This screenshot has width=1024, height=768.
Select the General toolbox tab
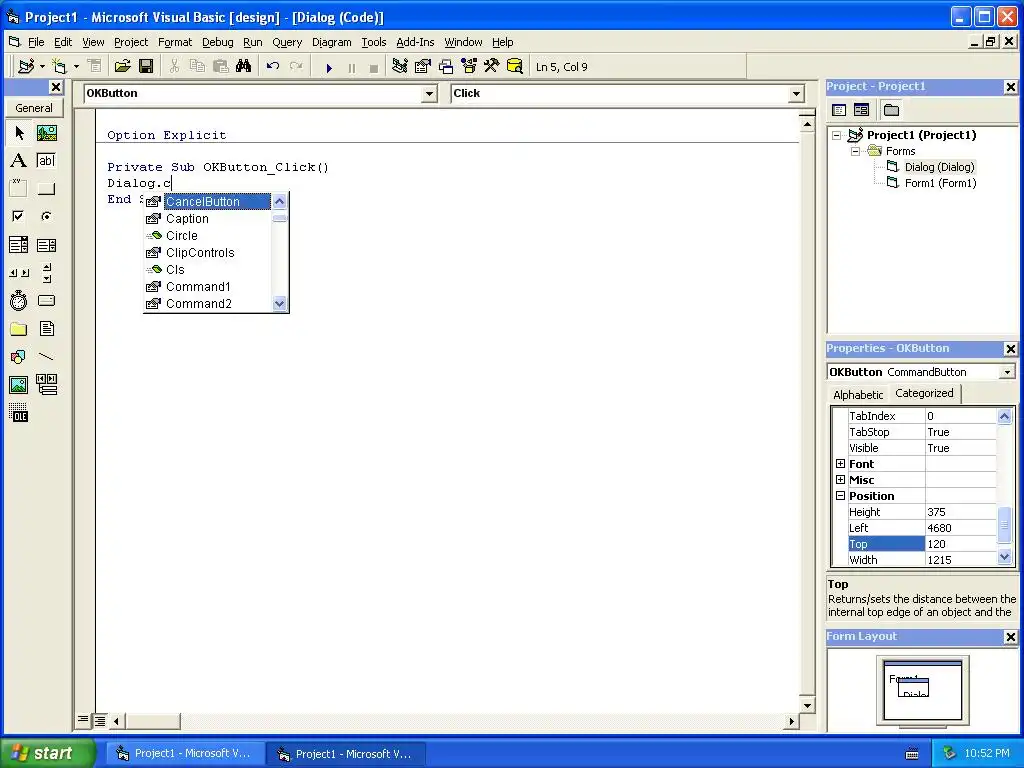coord(34,108)
